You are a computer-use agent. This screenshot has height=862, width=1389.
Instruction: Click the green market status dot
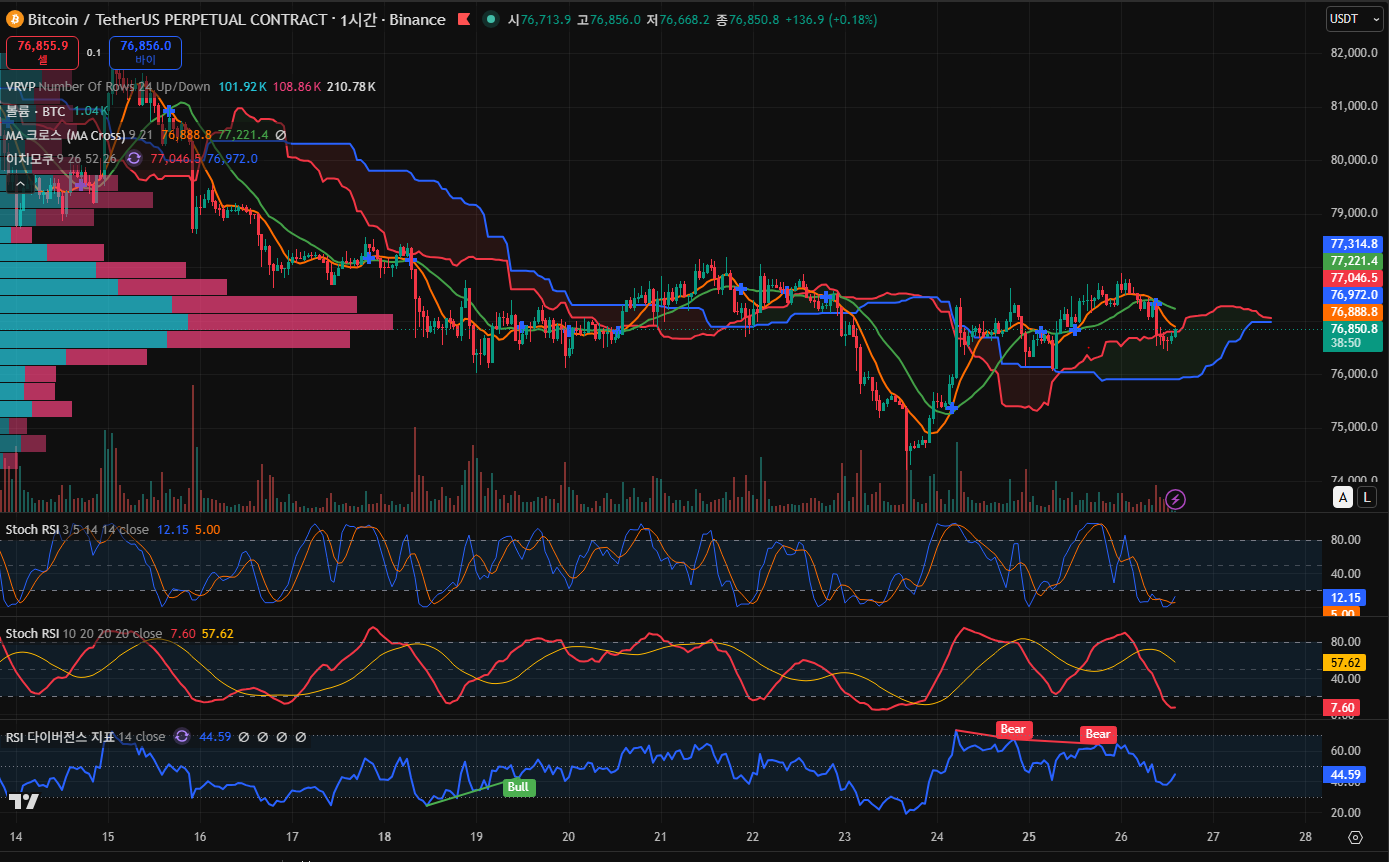click(491, 19)
